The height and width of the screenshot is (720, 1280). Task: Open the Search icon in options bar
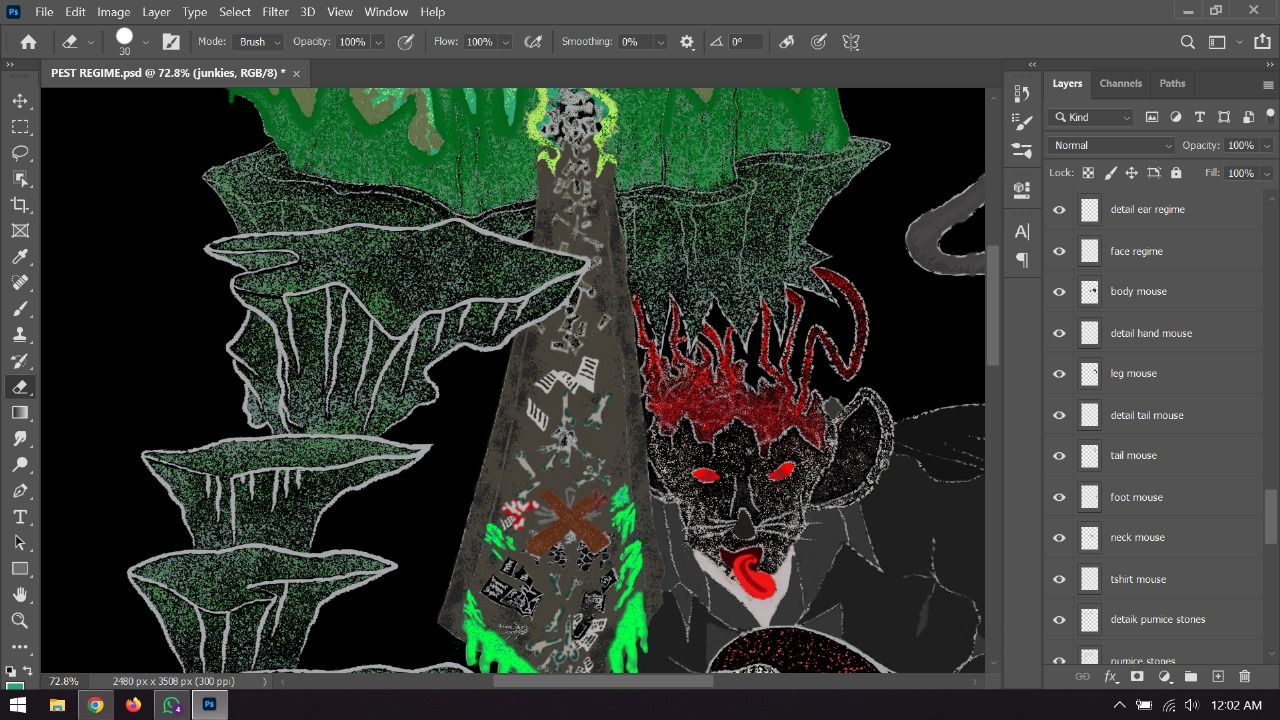(1187, 42)
